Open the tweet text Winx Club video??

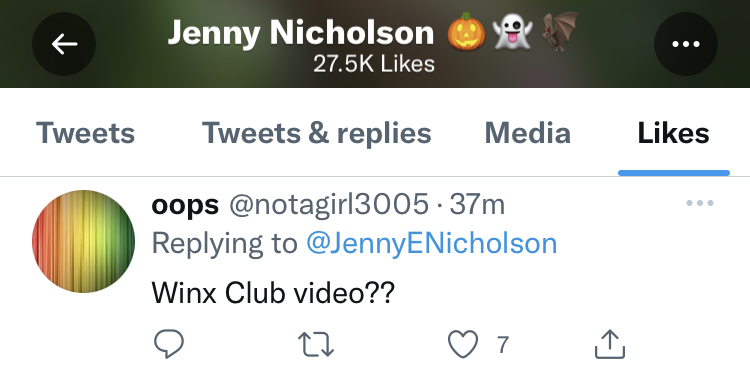click(x=273, y=292)
